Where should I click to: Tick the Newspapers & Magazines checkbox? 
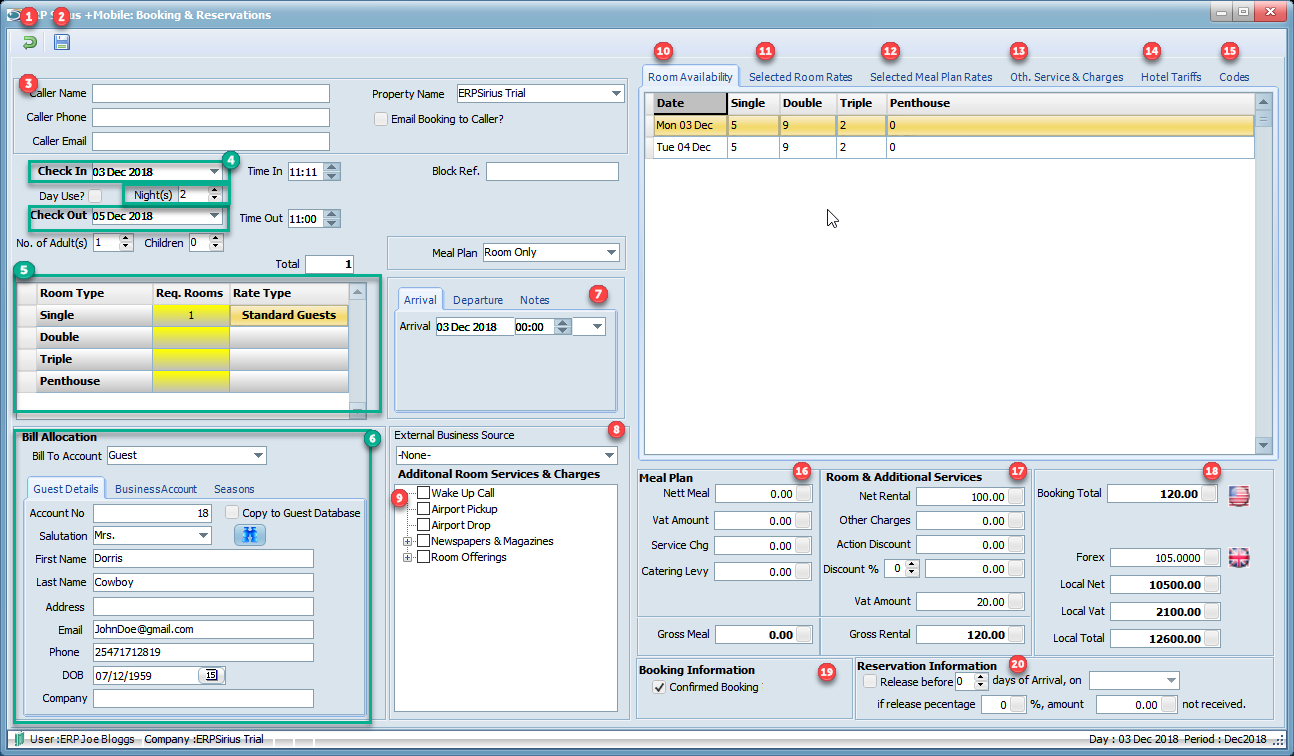click(424, 541)
